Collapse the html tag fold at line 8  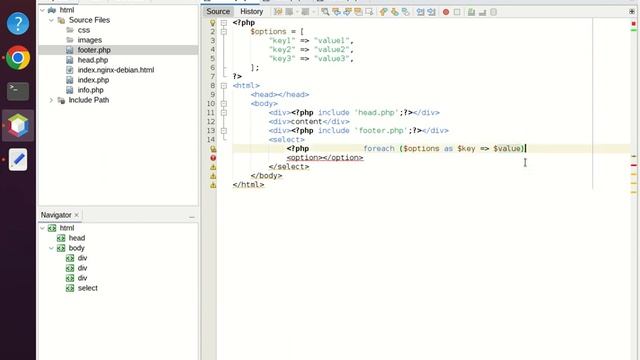(x=224, y=86)
